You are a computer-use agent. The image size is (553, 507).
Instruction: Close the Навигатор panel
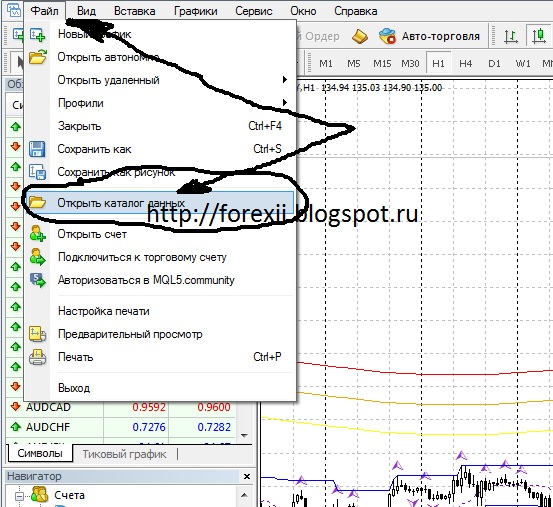[247, 477]
